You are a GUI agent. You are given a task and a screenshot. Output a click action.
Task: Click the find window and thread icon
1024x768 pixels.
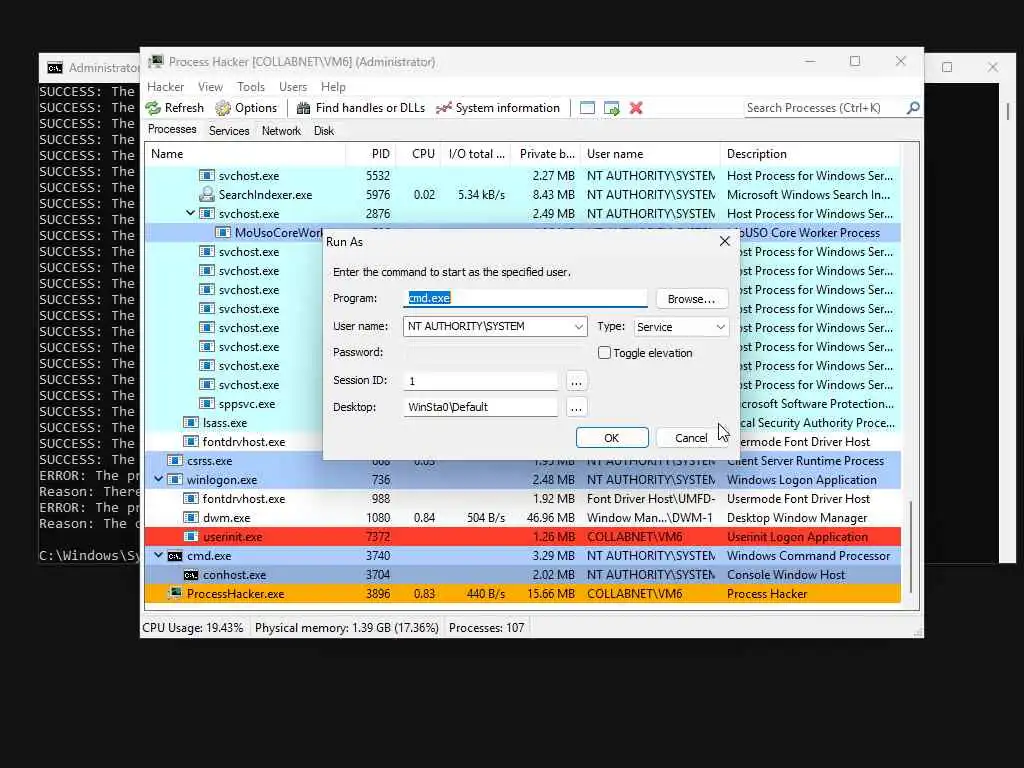[612, 108]
